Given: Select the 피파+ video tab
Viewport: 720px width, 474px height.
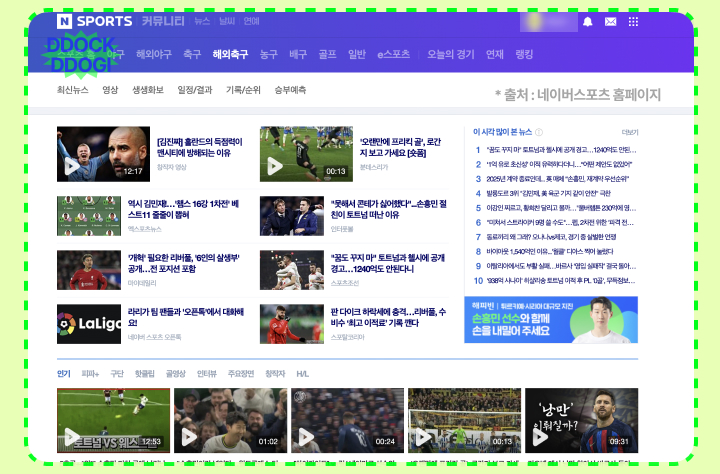Looking at the screenshot, I should click(x=90, y=374).
